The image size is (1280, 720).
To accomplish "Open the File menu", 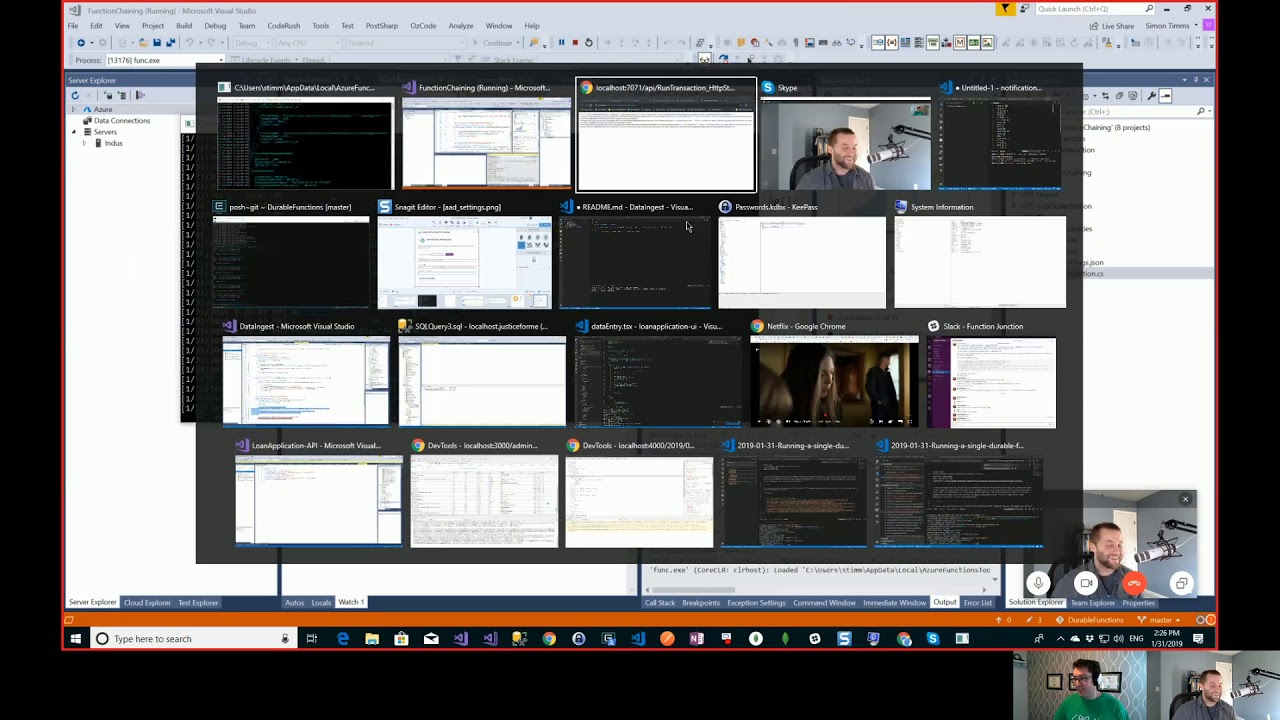I will point(73,25).
